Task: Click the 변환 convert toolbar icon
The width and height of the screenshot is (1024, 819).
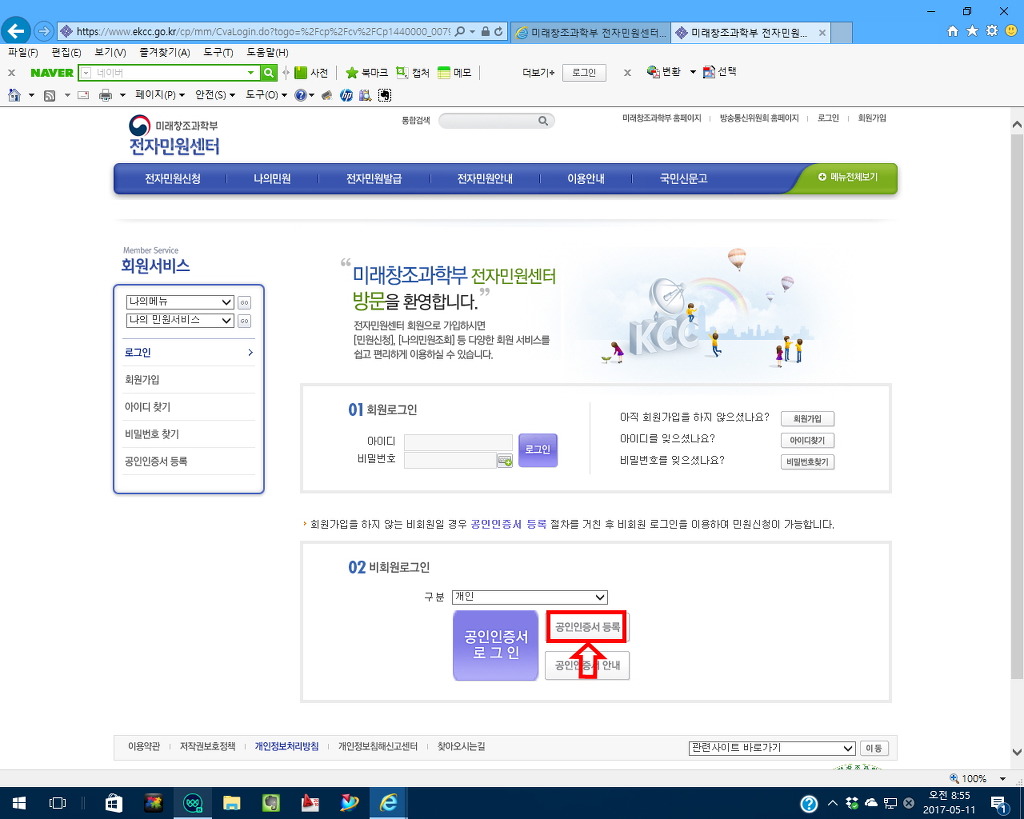Action: click(x=664, y=72)
